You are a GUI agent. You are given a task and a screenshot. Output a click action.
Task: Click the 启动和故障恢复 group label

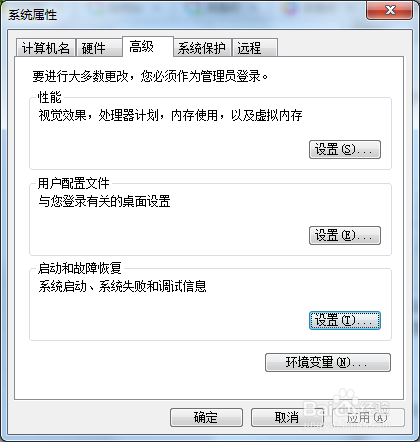pos(79,268)
